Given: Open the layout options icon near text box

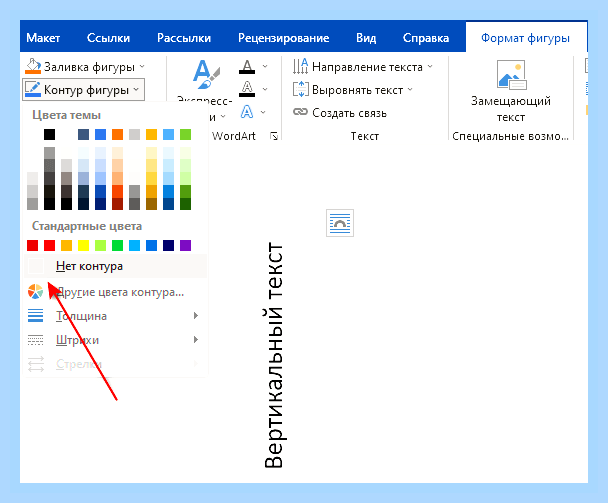Looking at the screenshot, I should [340, 223].
